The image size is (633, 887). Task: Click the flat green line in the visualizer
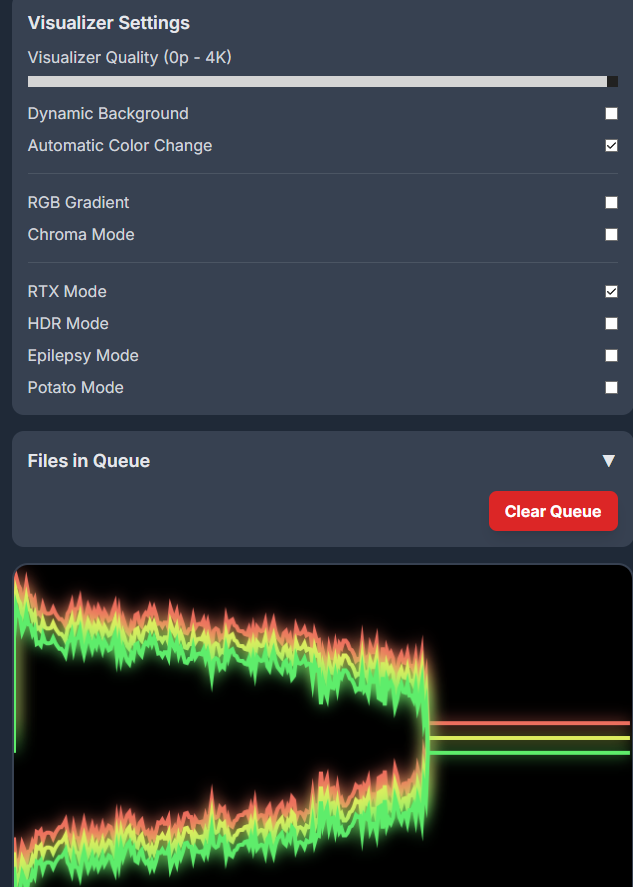pyautogui.click(x=530, y=752)
